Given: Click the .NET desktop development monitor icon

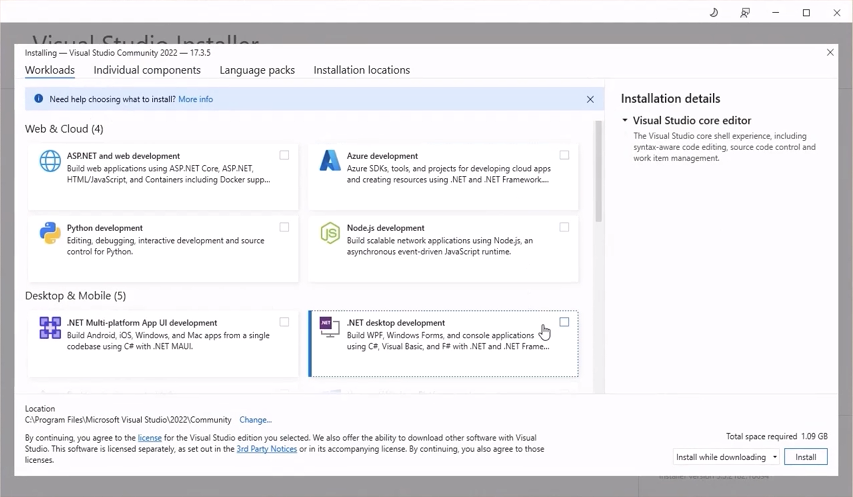Looking at the screenshot, I should (330, 327).
